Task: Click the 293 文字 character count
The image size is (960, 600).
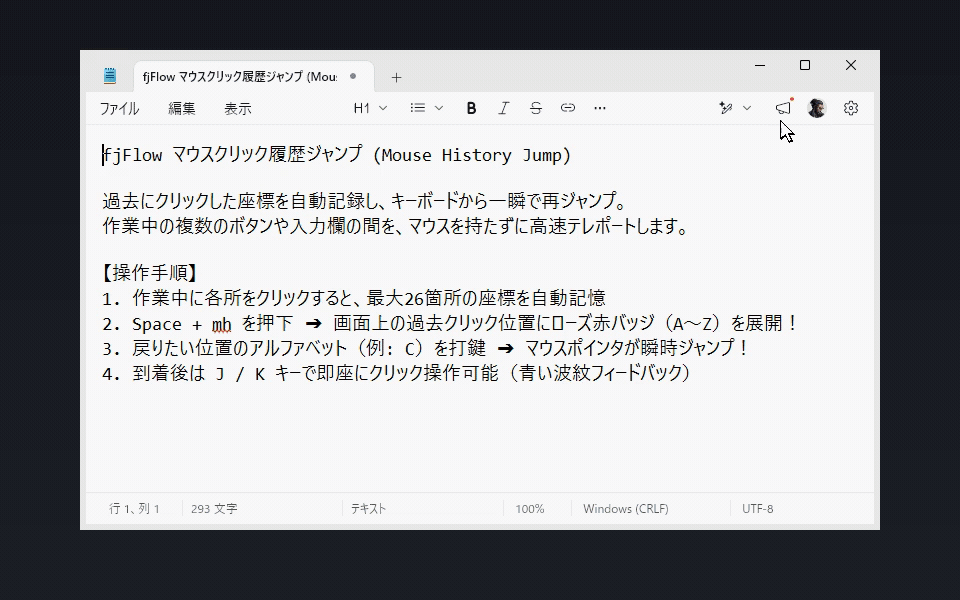Action: coord(214,509)
